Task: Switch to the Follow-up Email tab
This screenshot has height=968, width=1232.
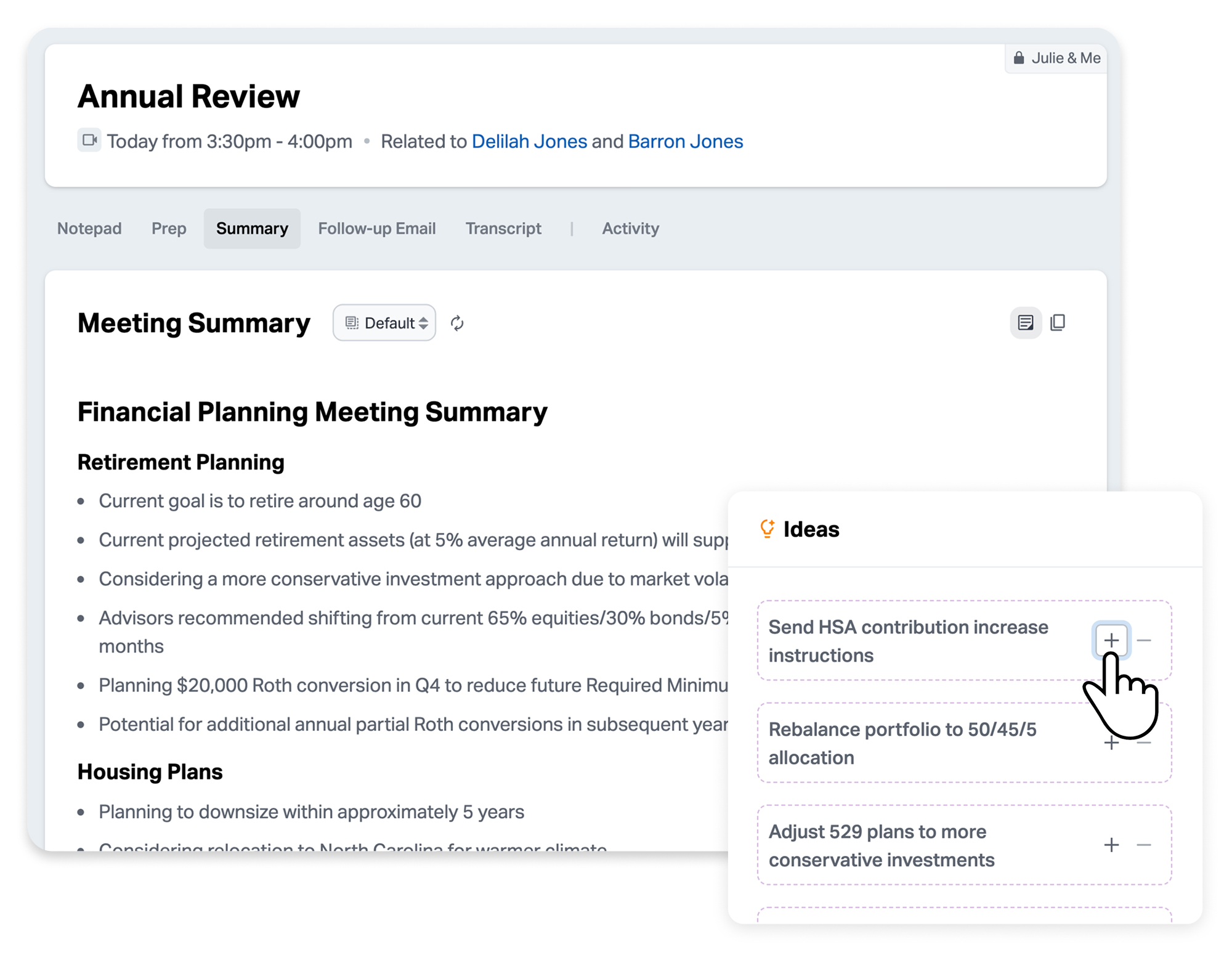Action: [x=376, y=229]
